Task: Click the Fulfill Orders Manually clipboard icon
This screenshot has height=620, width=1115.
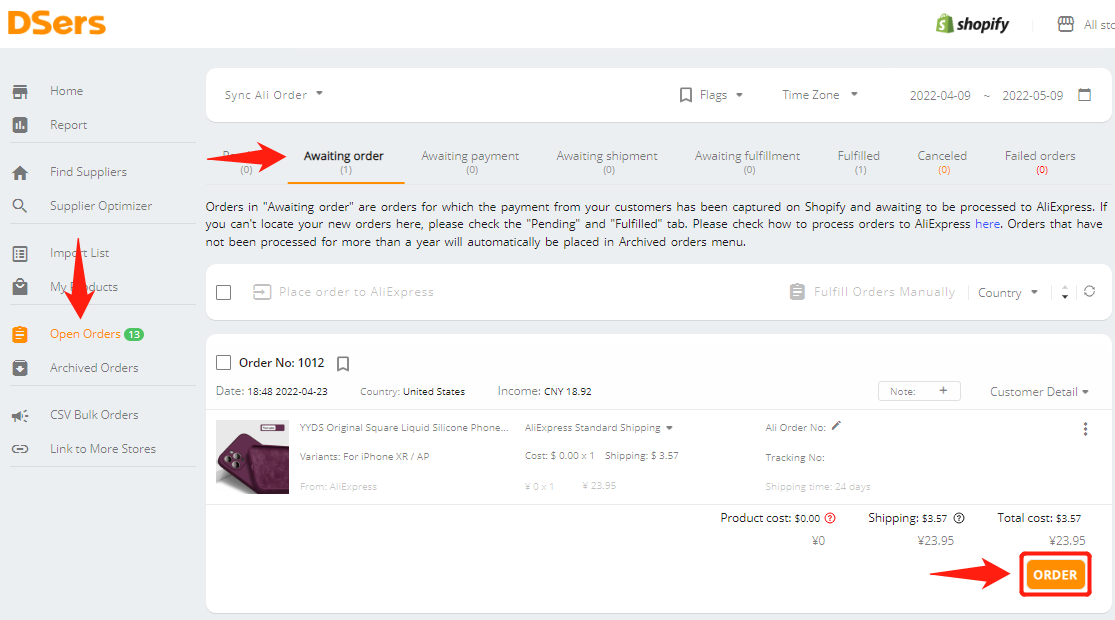Action: pyautogui.click(x=797, y=292)
